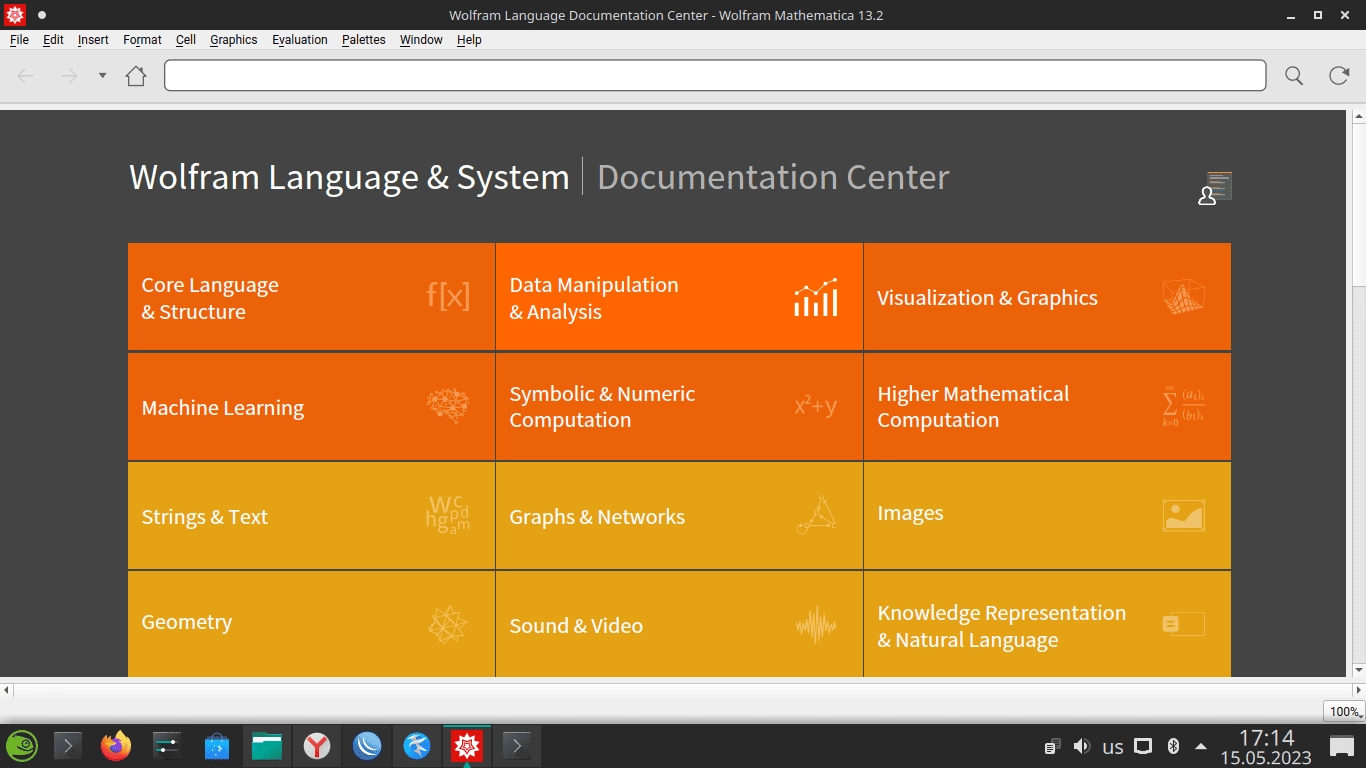Focus the documentation search field
The width and height of the screenshot is (1366, 768).
715,76
